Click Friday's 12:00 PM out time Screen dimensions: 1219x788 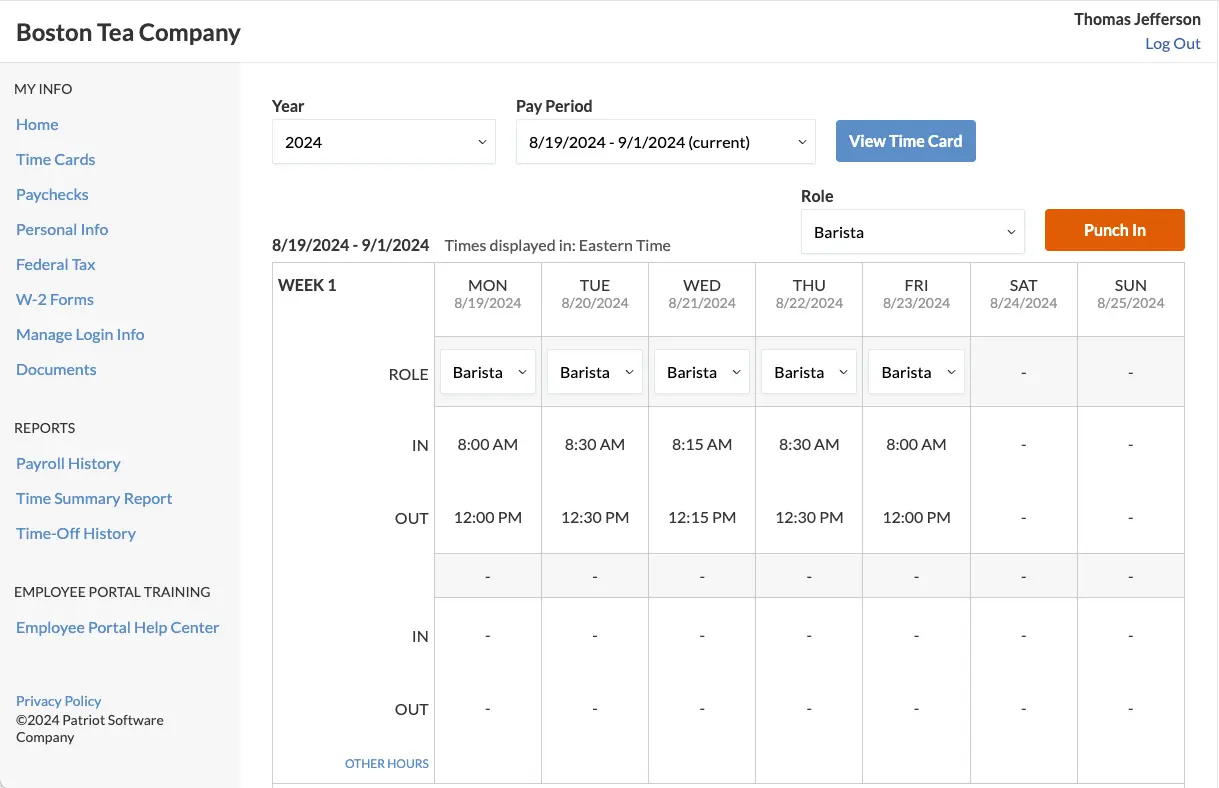[x=916, y=518]
